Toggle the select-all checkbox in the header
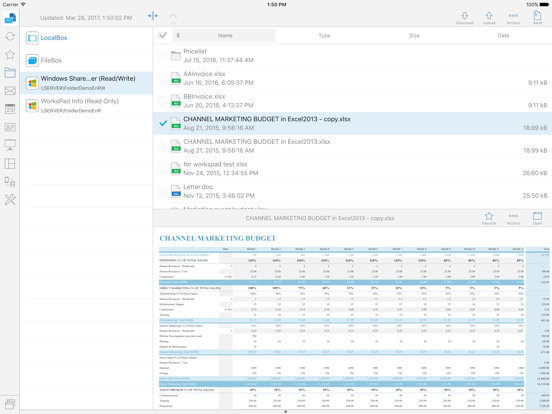This screenshot has height=414, width=552. 163,36
